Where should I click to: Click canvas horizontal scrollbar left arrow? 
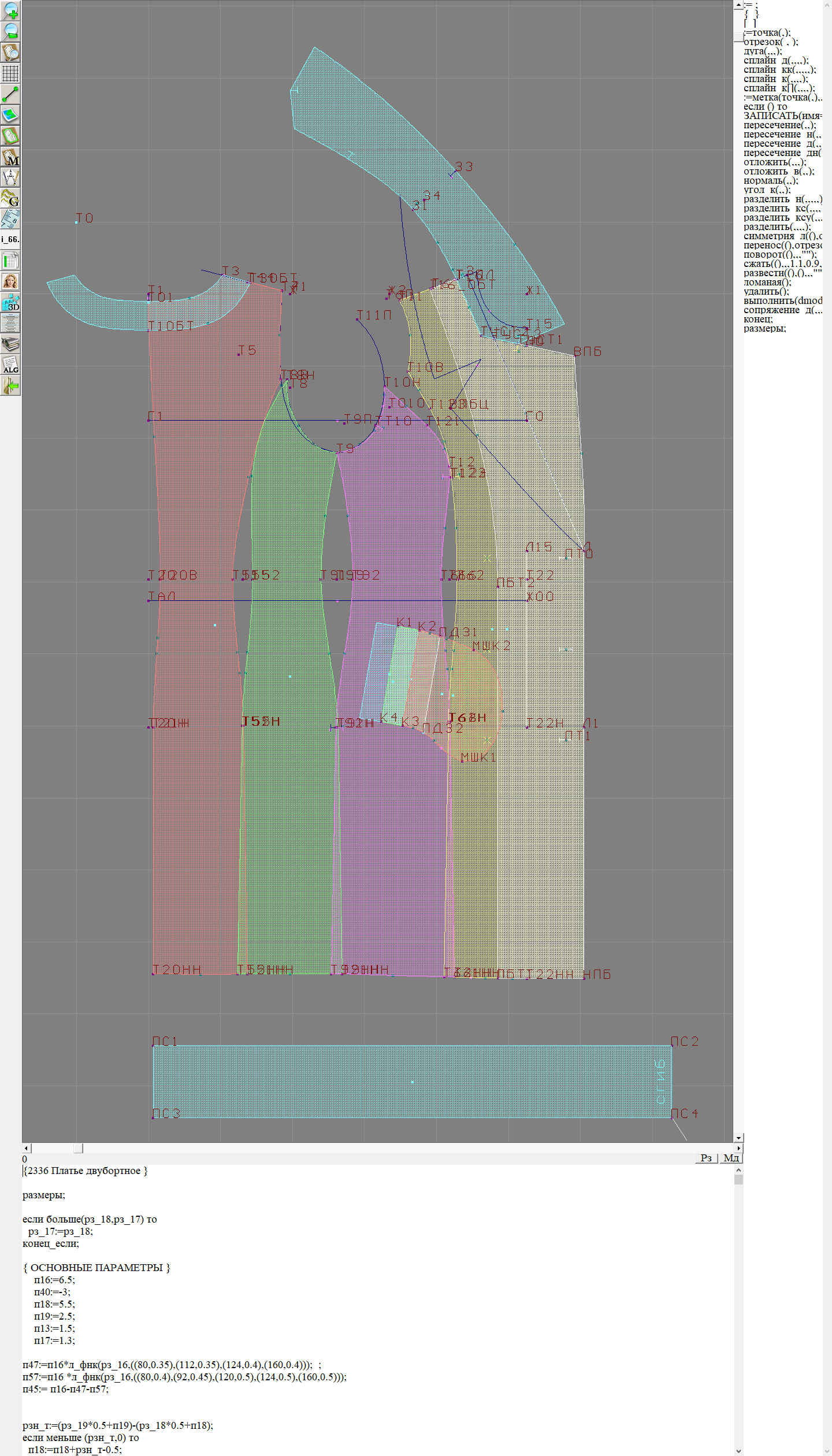26,1148
